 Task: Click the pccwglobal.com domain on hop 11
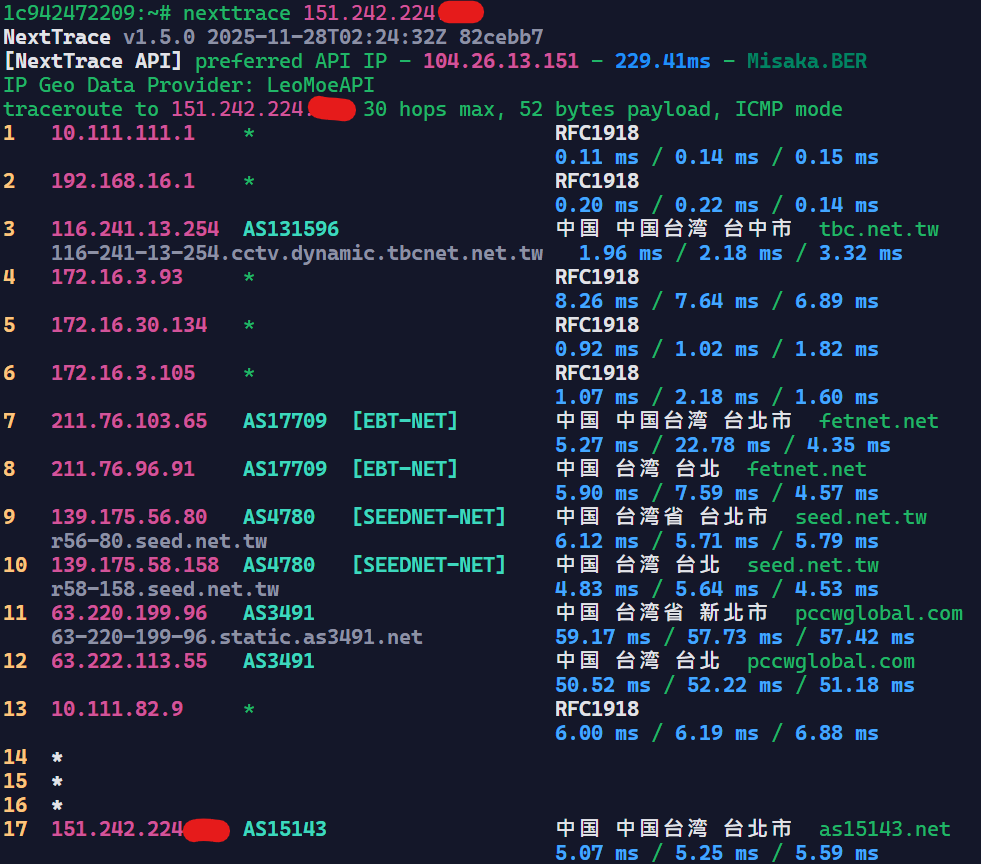point(878,613)
